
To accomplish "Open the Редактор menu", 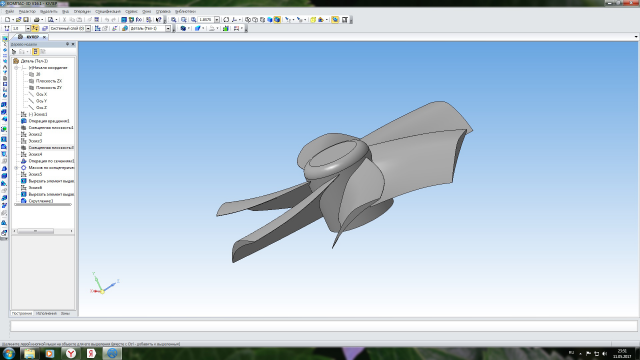I will pos(27,11).
